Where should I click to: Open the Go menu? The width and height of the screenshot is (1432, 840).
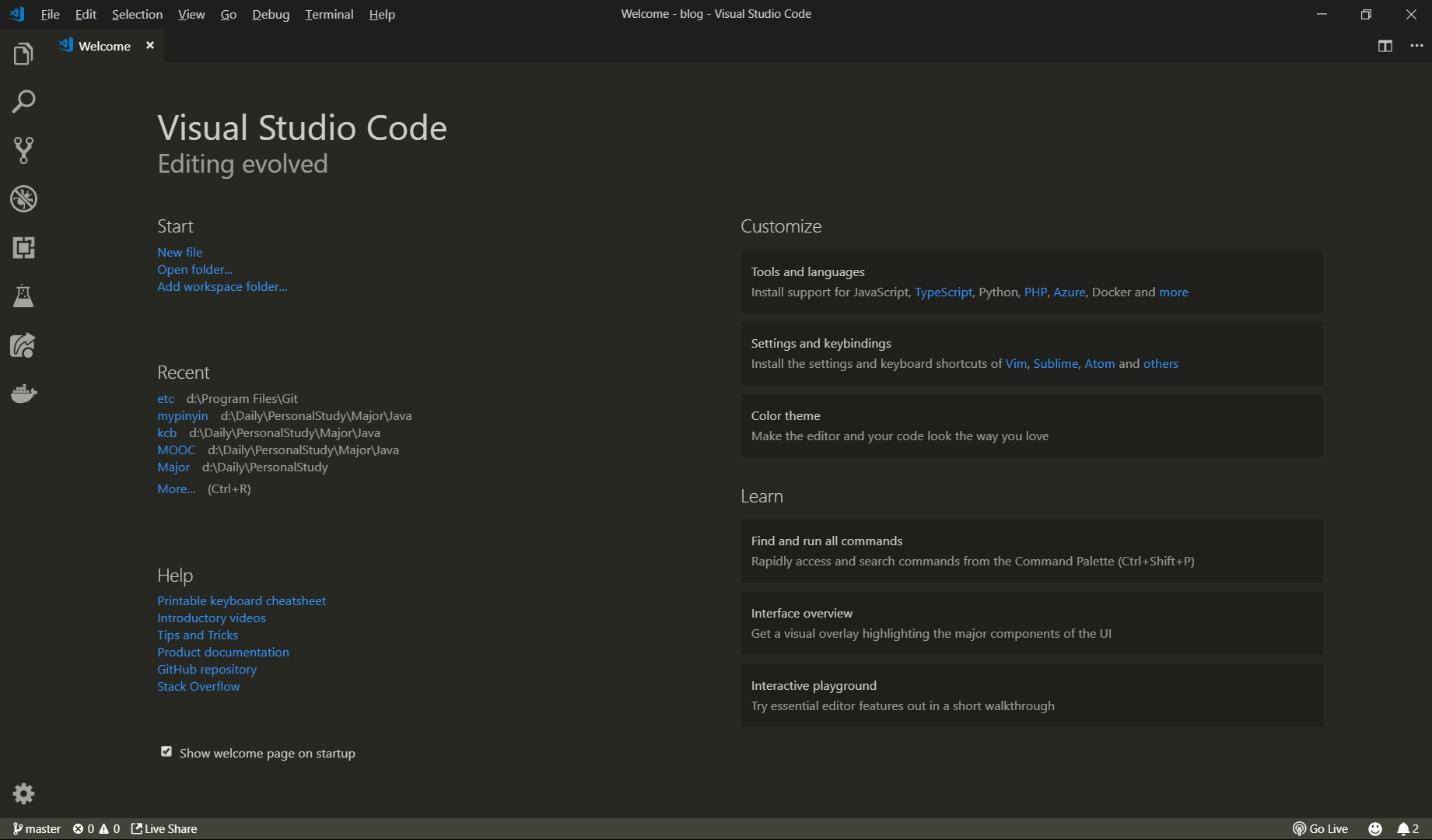point(228,14)
